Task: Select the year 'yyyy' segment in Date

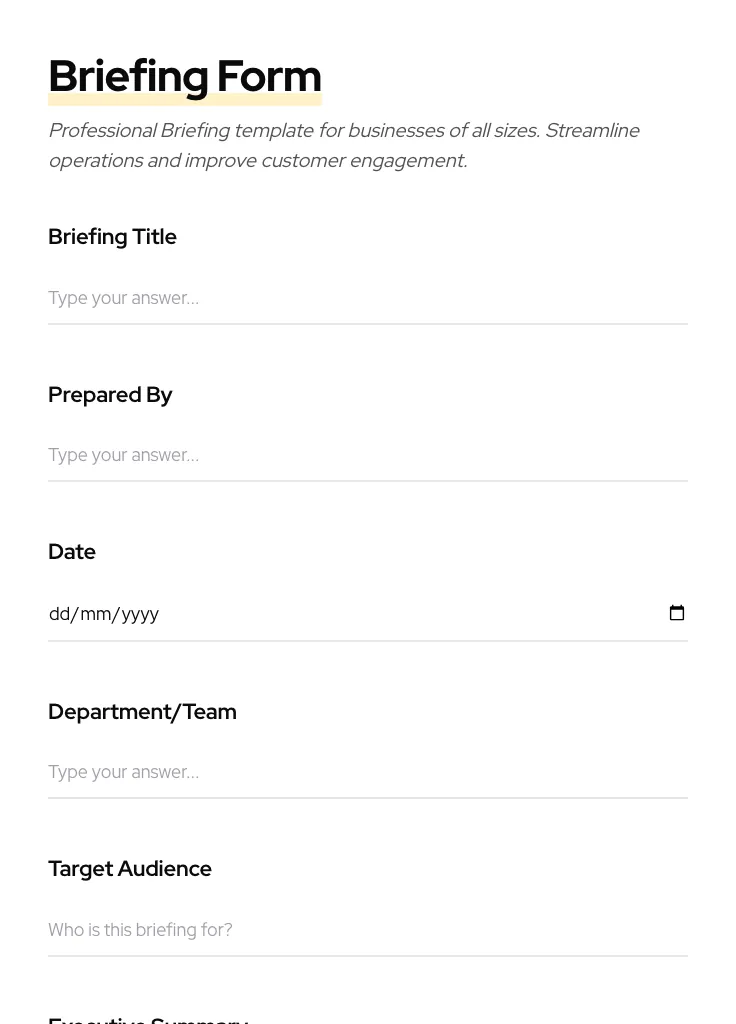Action: click(140, 614)
